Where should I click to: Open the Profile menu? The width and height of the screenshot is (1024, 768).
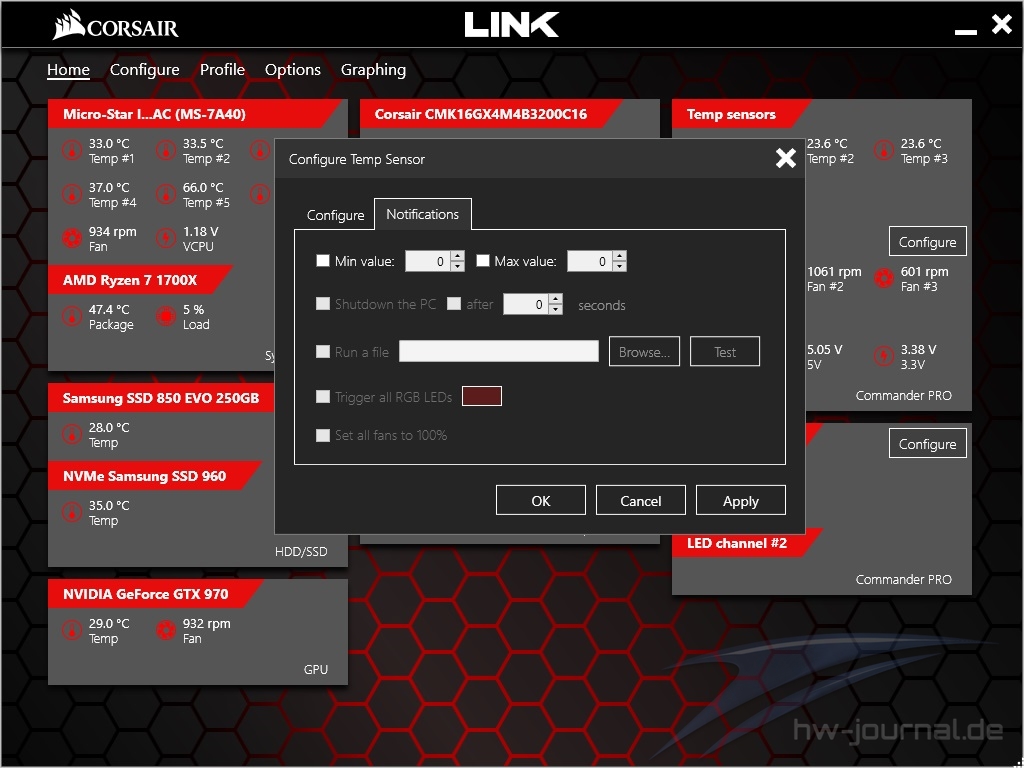222,70
